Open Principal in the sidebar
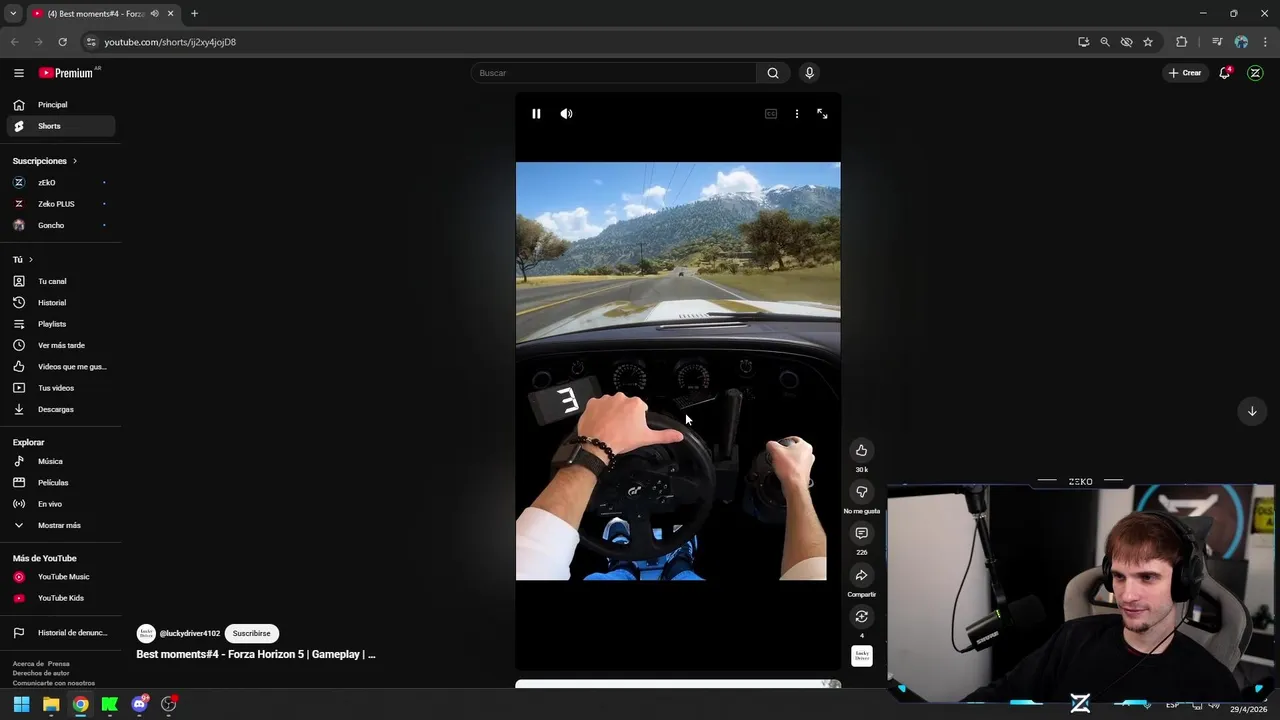The width and height of the screenshot is (1280, 720). [60, 105]
